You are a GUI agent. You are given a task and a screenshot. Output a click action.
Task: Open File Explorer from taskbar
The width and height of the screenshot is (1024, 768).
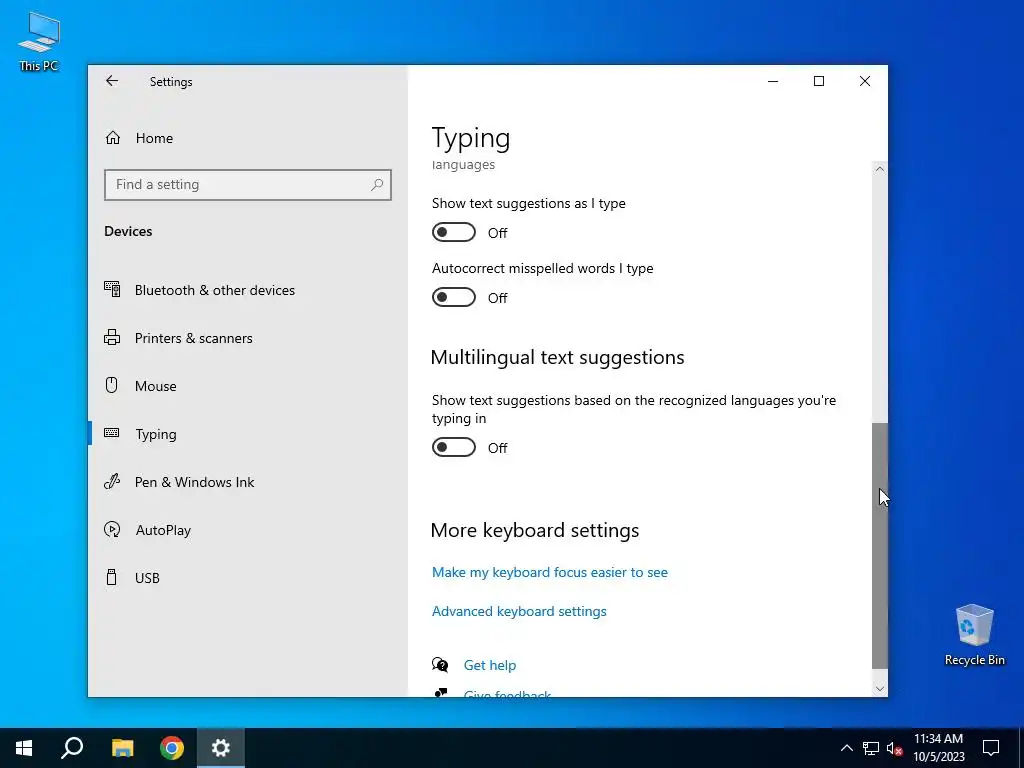point(122,748)
